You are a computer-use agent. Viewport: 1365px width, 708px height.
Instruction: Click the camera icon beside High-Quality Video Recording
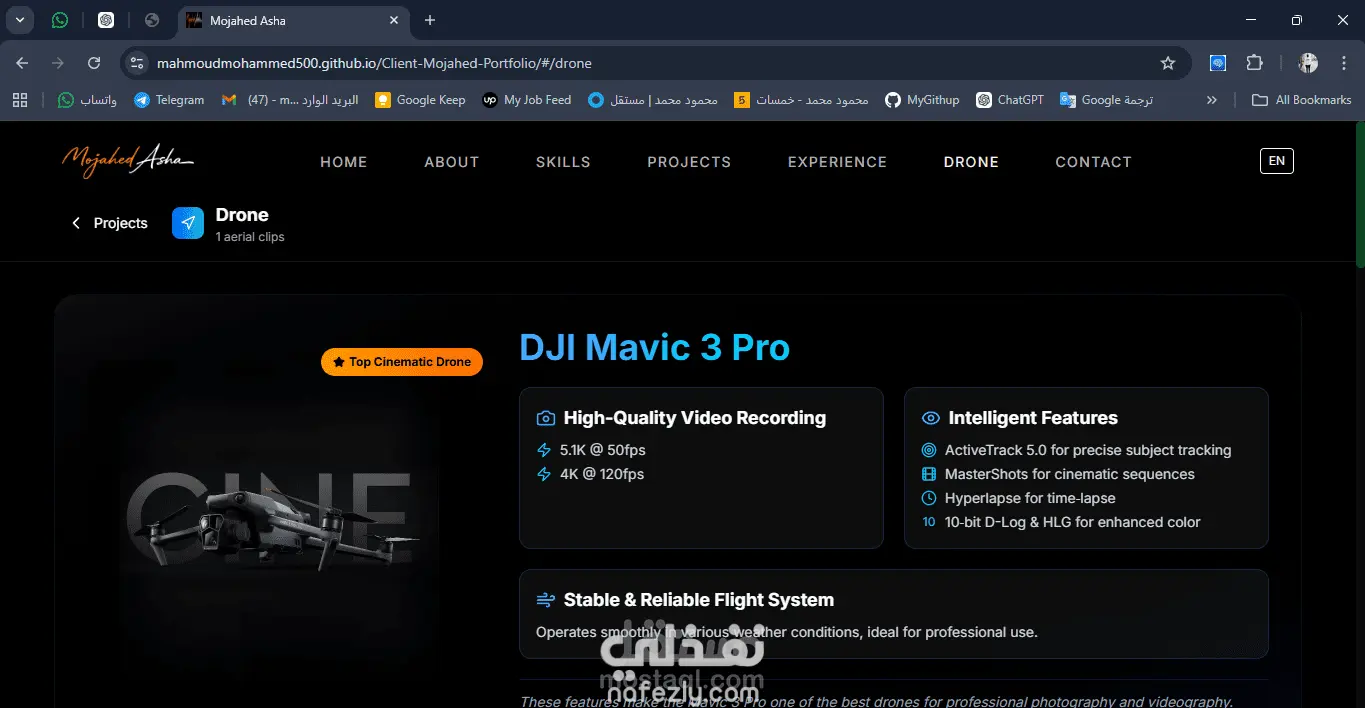coord(546,419)
